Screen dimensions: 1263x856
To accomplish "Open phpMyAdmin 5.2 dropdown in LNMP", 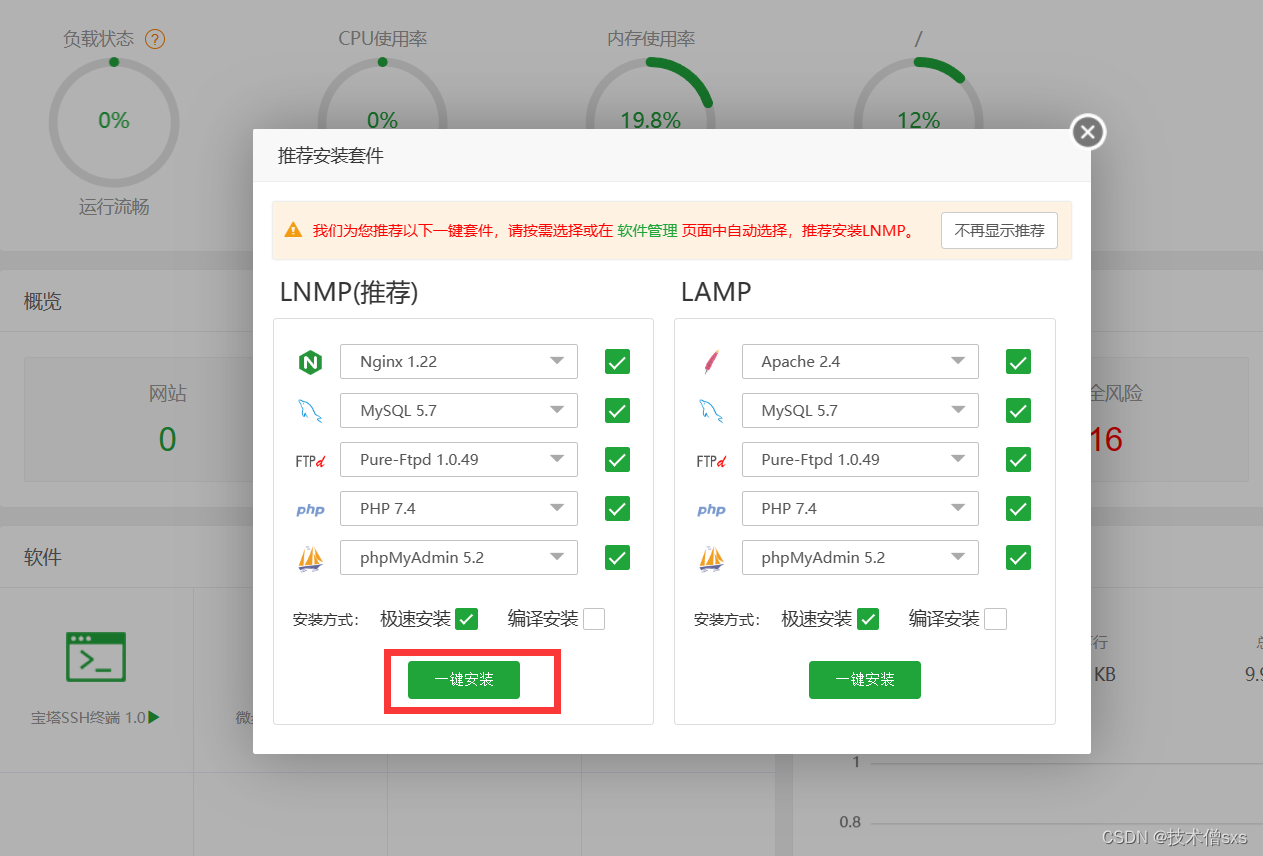I will pyautogui.click(x=459, y=557).
